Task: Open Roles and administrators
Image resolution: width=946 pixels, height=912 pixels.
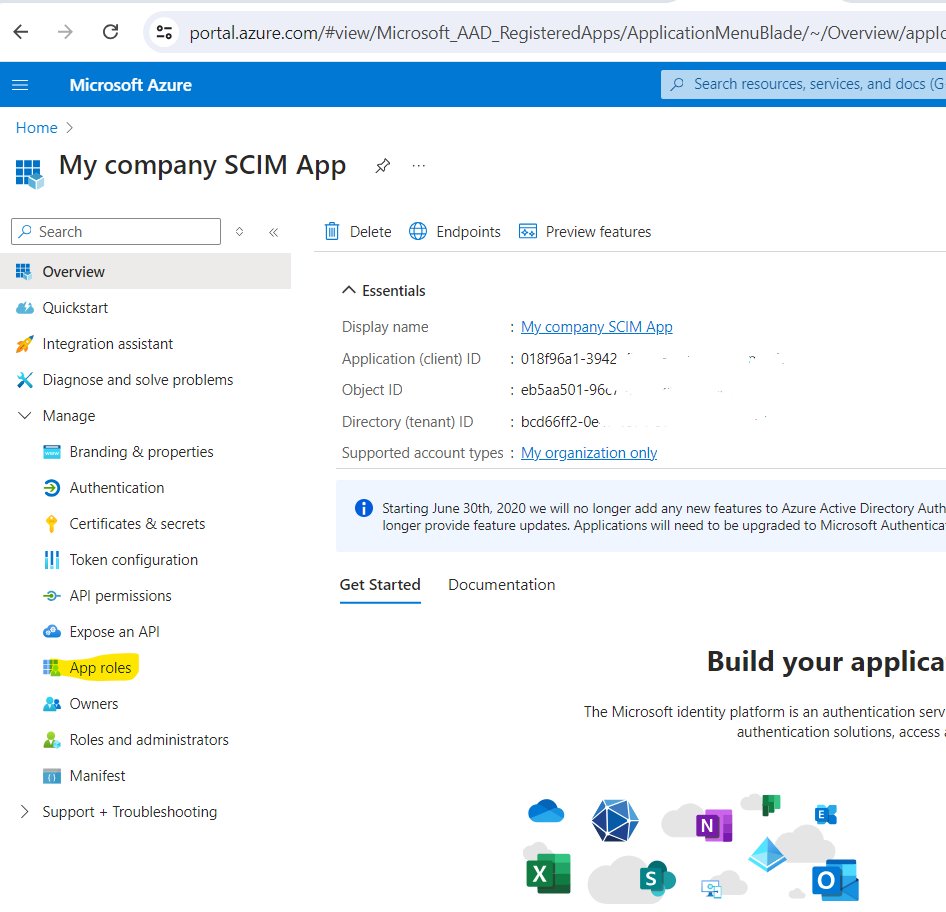Action: tap(149, 740)
